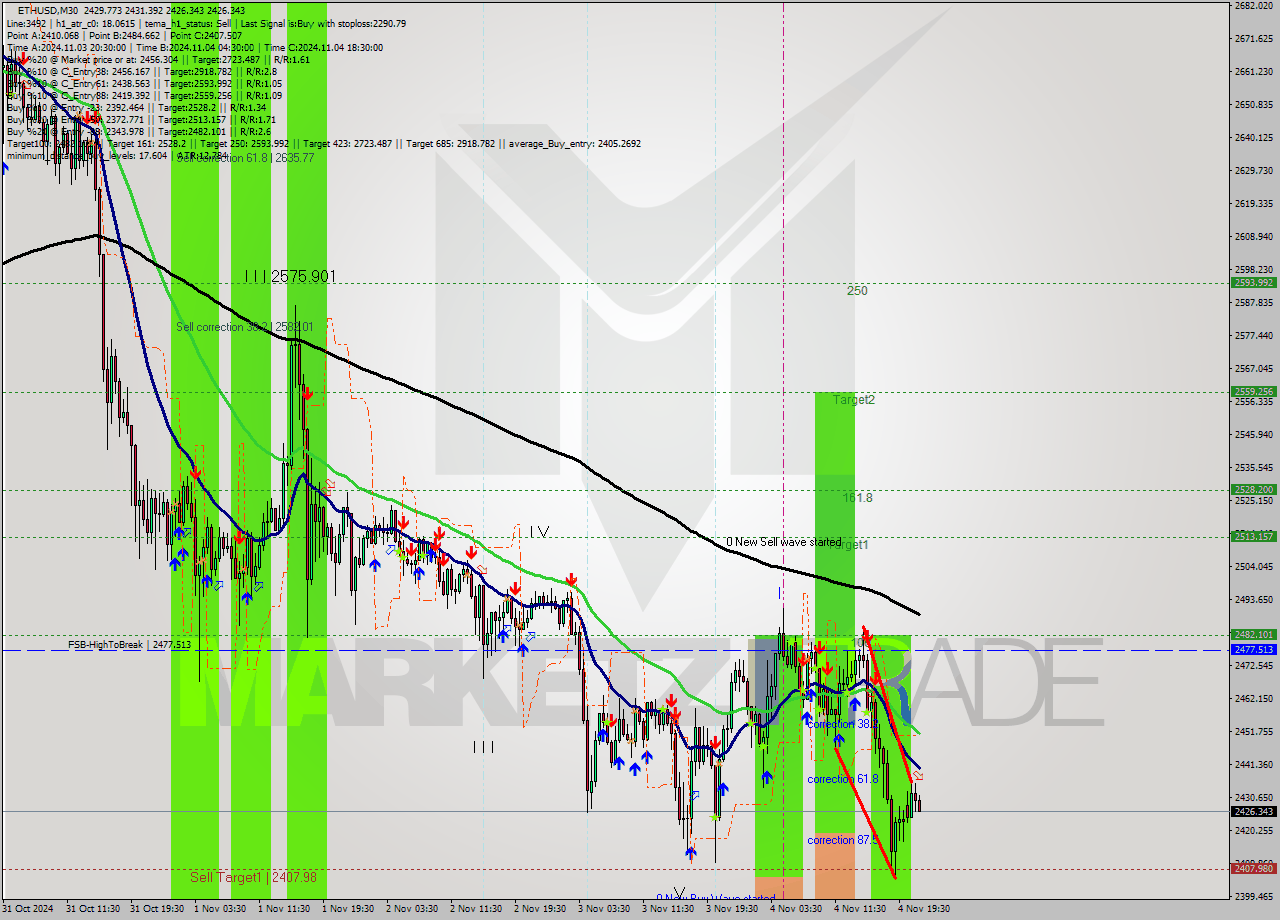
Task: Click the 2682.000 price axis value
Action: 1253,5
